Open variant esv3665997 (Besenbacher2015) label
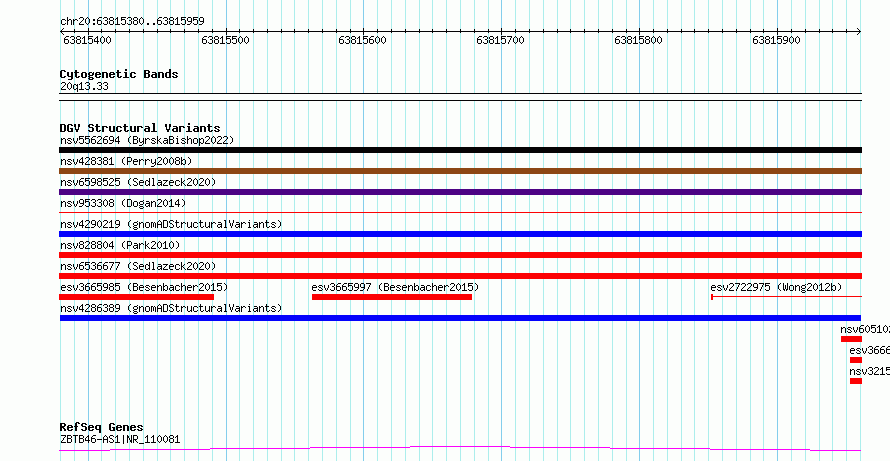890x461 pixels. [x=395, y=287]
